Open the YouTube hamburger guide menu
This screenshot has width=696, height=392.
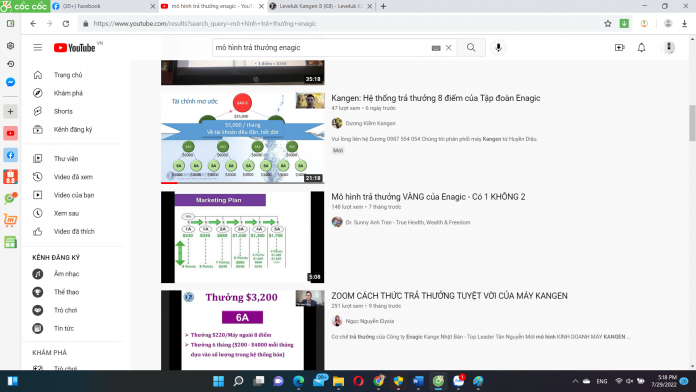point(38,48)
